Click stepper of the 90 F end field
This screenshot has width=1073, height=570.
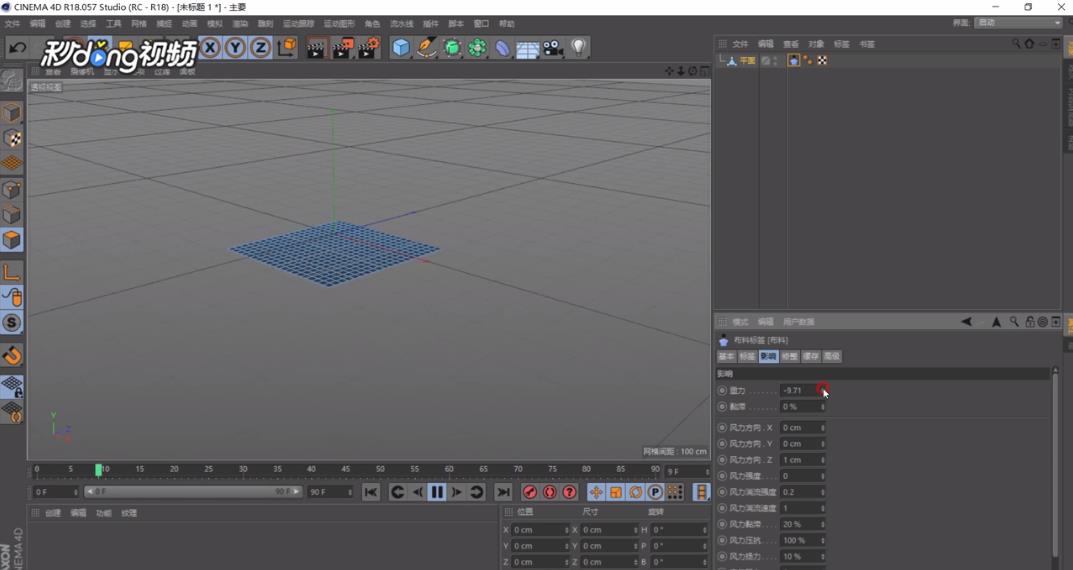[350, 492]
